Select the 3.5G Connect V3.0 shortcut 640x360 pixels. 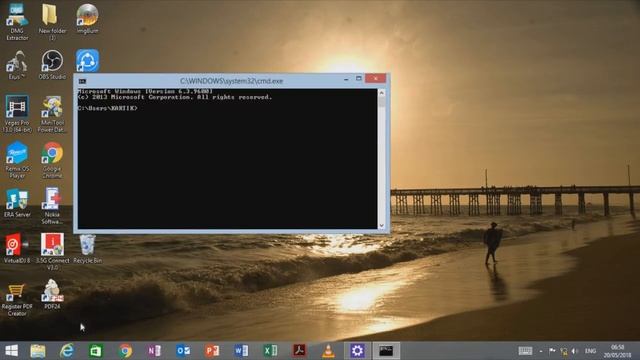point(52,252)
